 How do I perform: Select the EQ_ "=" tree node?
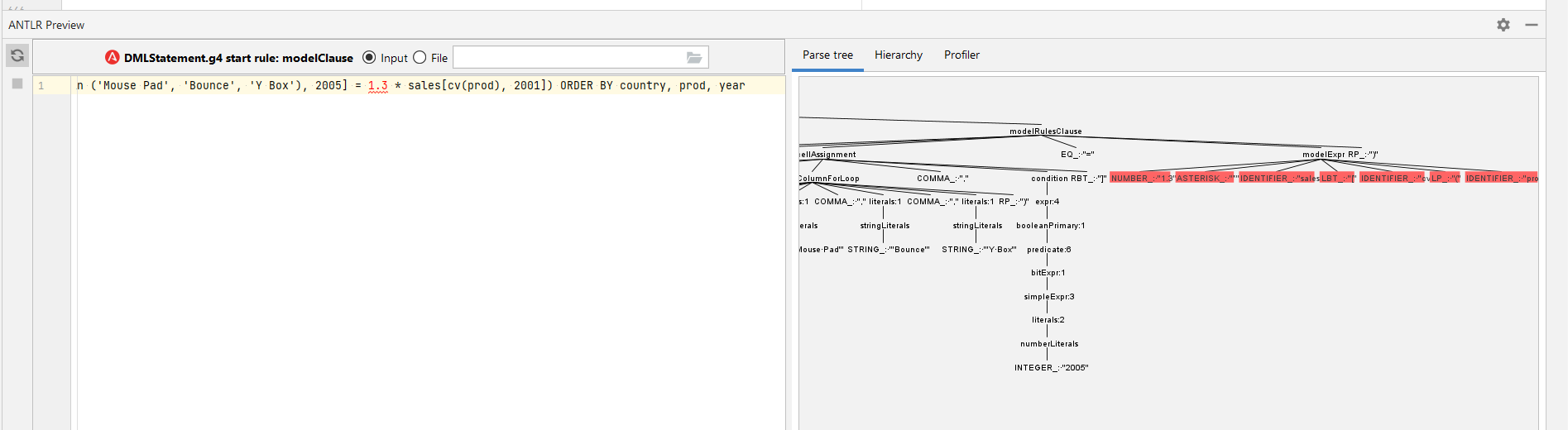pyautogui.click(x=1077, y=155)
